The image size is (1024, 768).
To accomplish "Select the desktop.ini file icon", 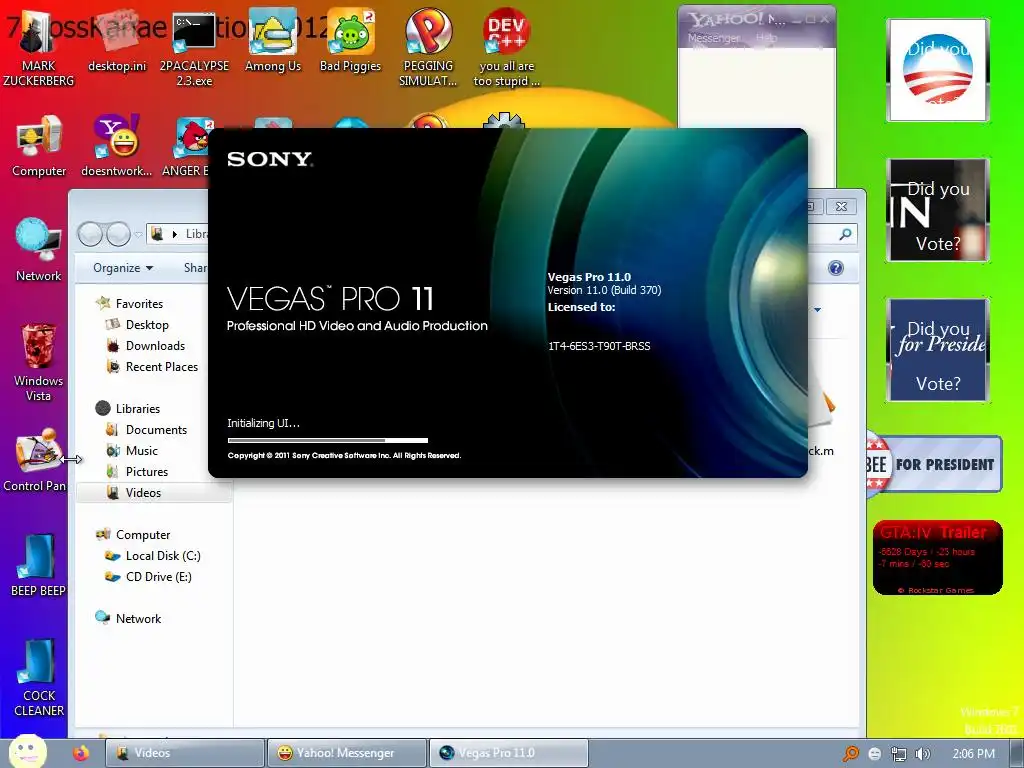I will coord(118,40).
